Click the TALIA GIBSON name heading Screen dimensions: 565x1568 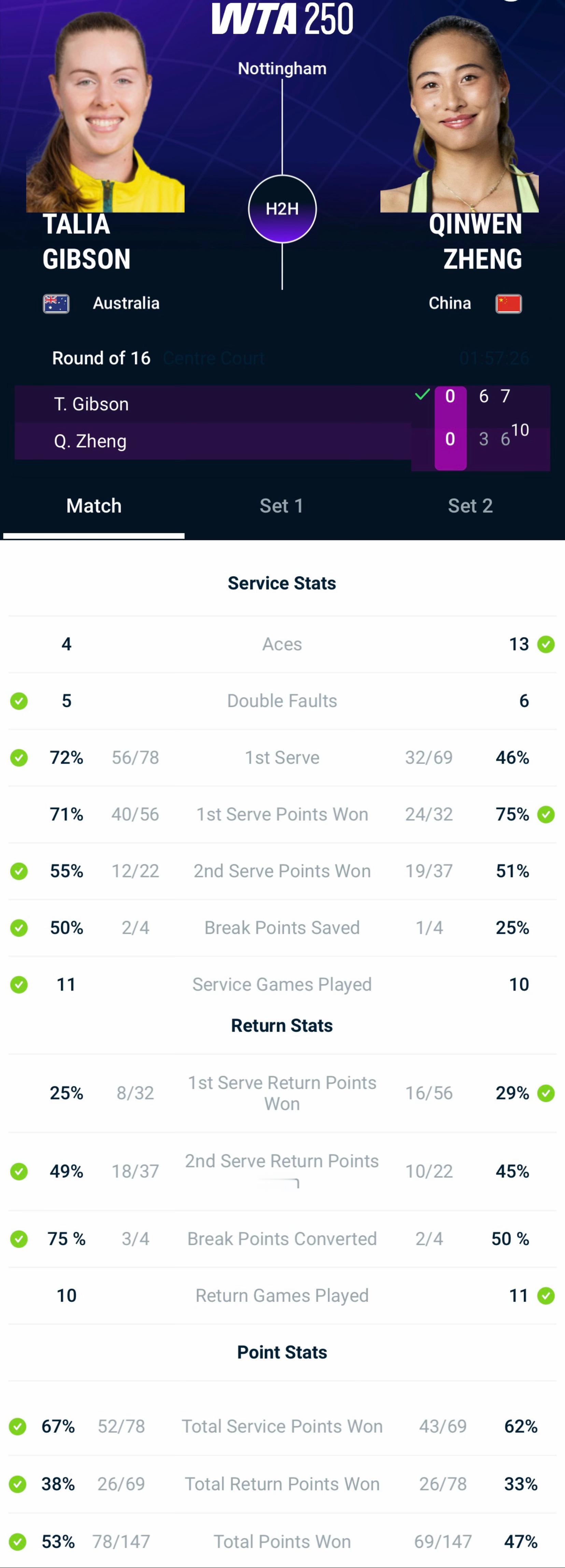point(86,242)
